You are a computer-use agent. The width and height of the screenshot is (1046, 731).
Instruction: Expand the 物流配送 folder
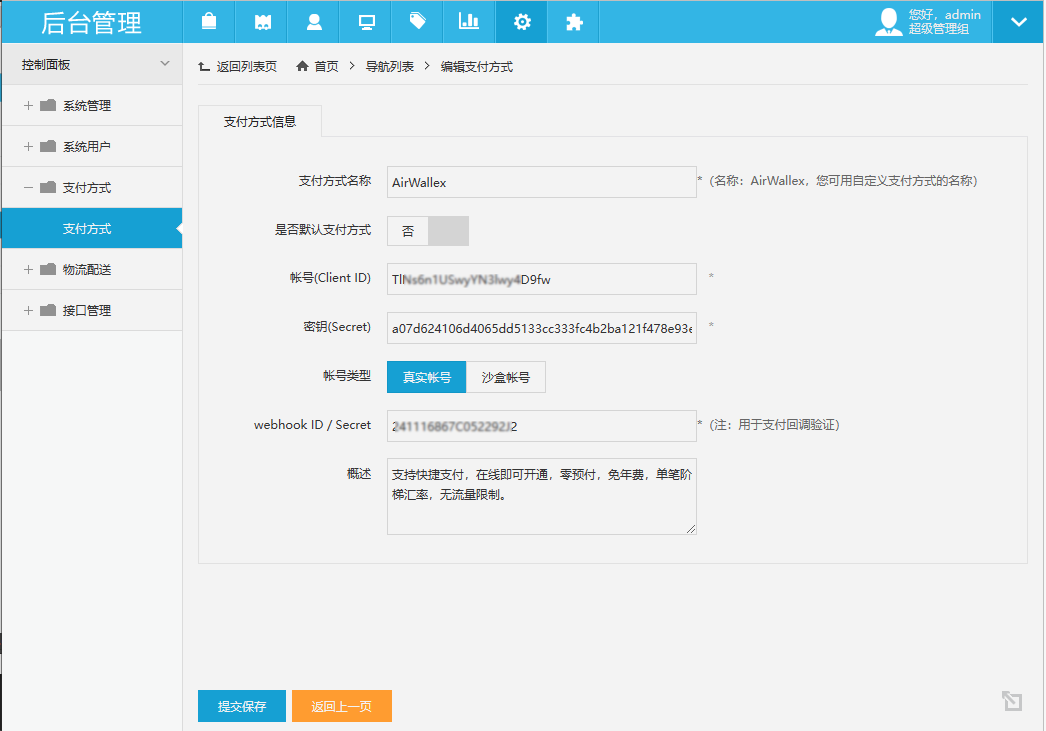pos(92,269)
